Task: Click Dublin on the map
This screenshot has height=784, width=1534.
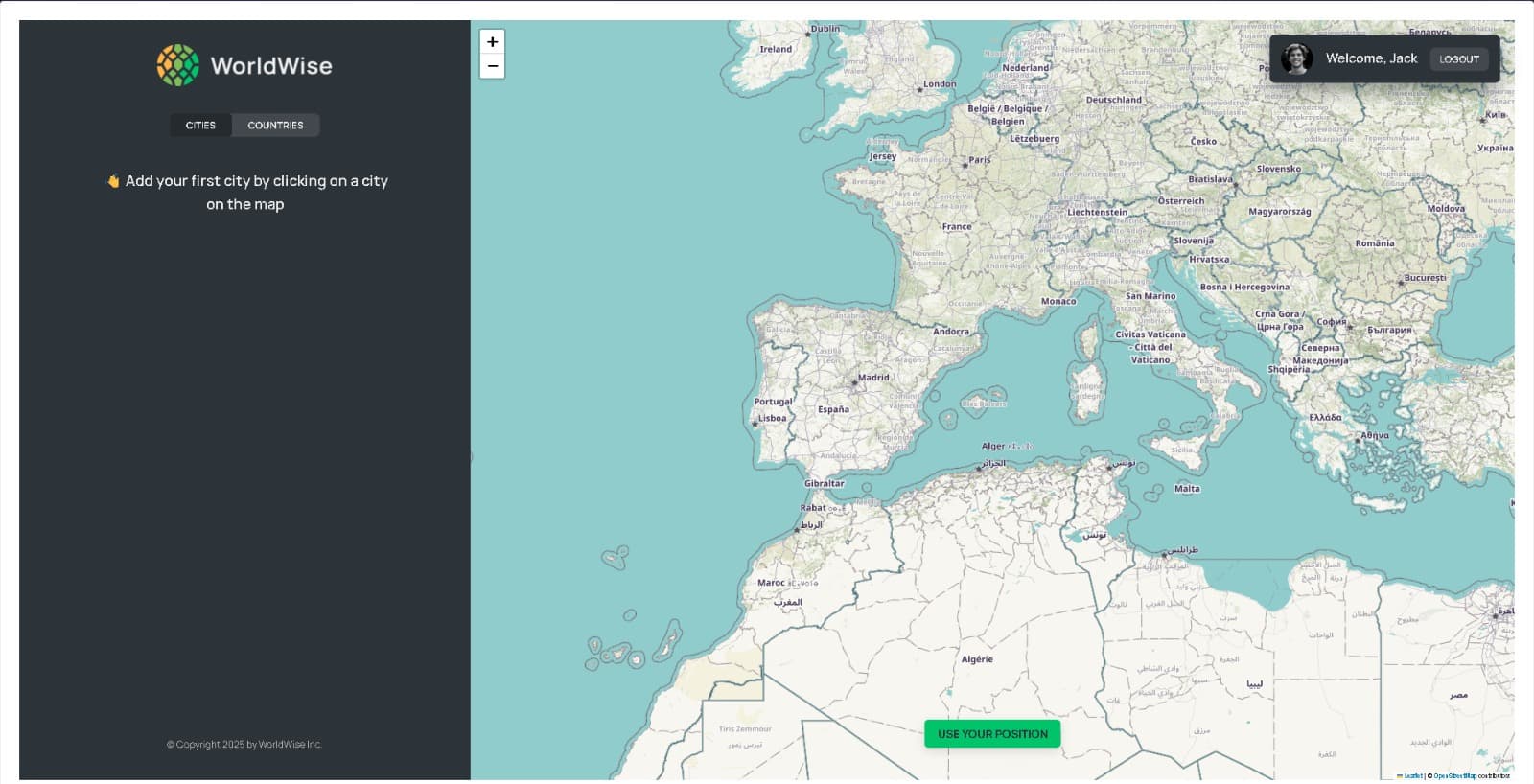Action: tap(825, 29)
